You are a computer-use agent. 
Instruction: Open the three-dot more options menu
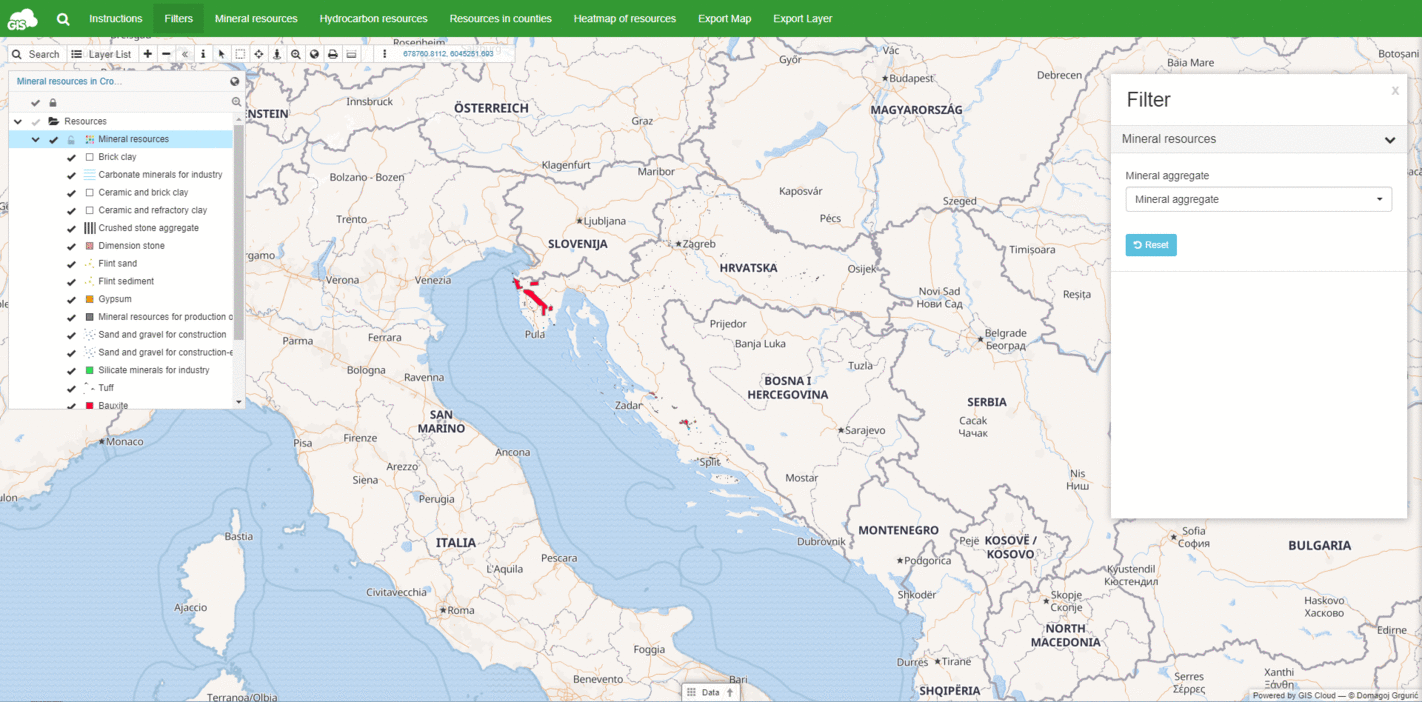pyautogui.click(x=385, y=54)
